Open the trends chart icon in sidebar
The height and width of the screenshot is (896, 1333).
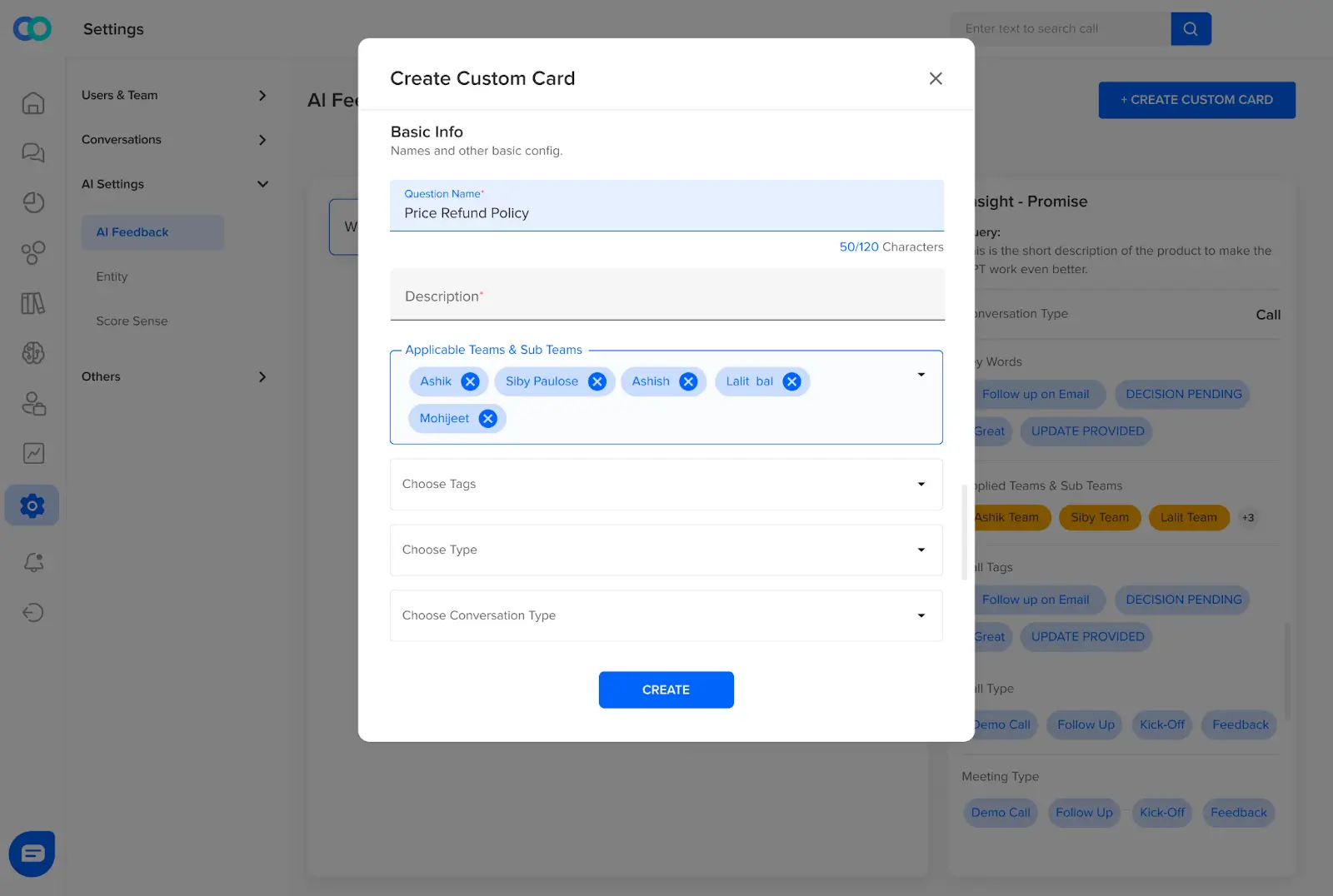point(32,454)
